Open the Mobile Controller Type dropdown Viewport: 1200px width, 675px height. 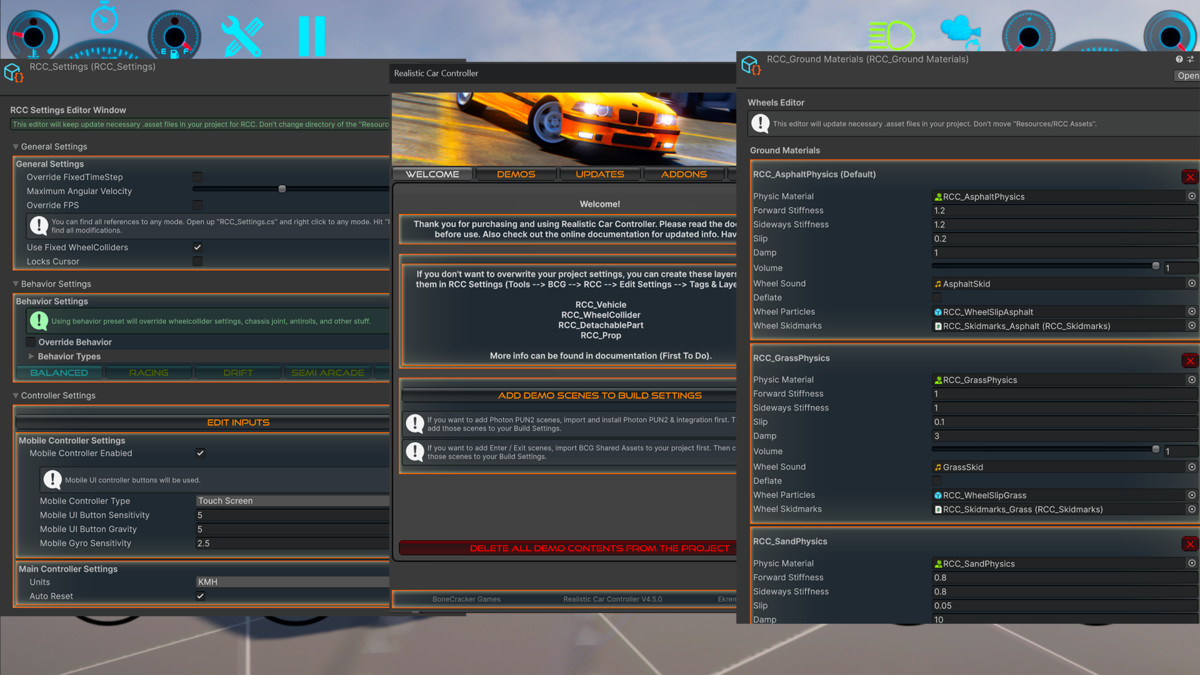click(x=292, y=501)
